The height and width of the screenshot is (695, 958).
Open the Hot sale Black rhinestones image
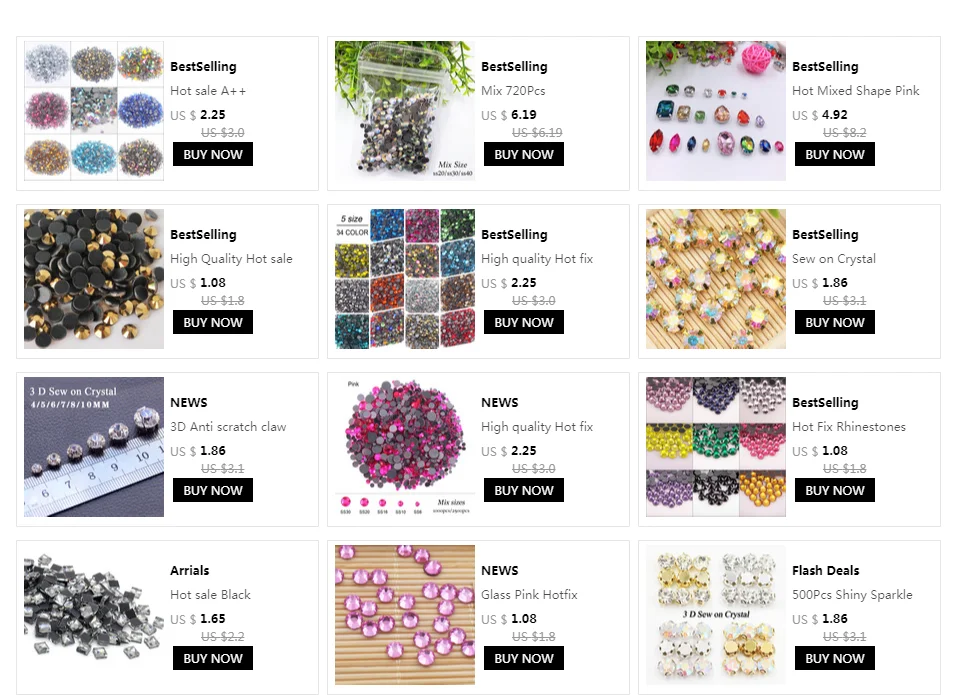click(x=93, y=614)
